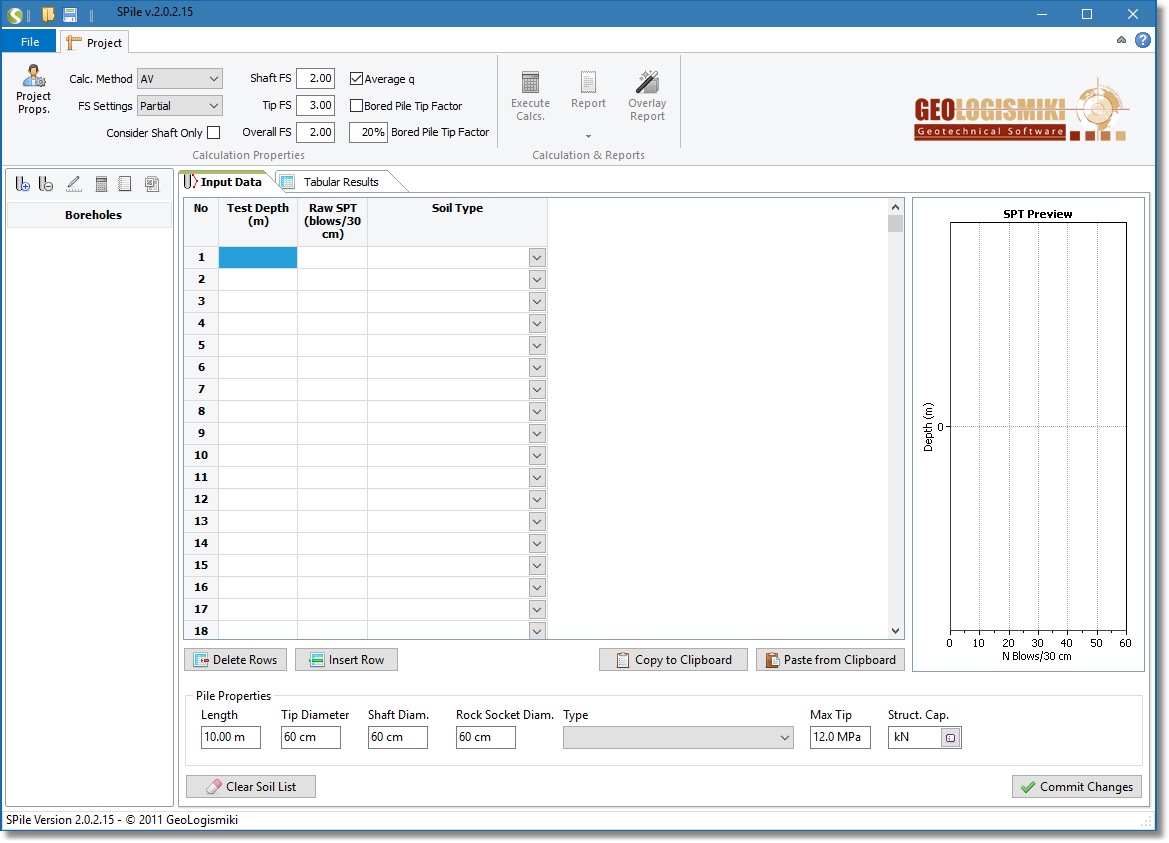The height and width of the screenshot is (843, 1169).
Task: Open Overlay Report
Action: pyautogui.click(x=646, y=95)
